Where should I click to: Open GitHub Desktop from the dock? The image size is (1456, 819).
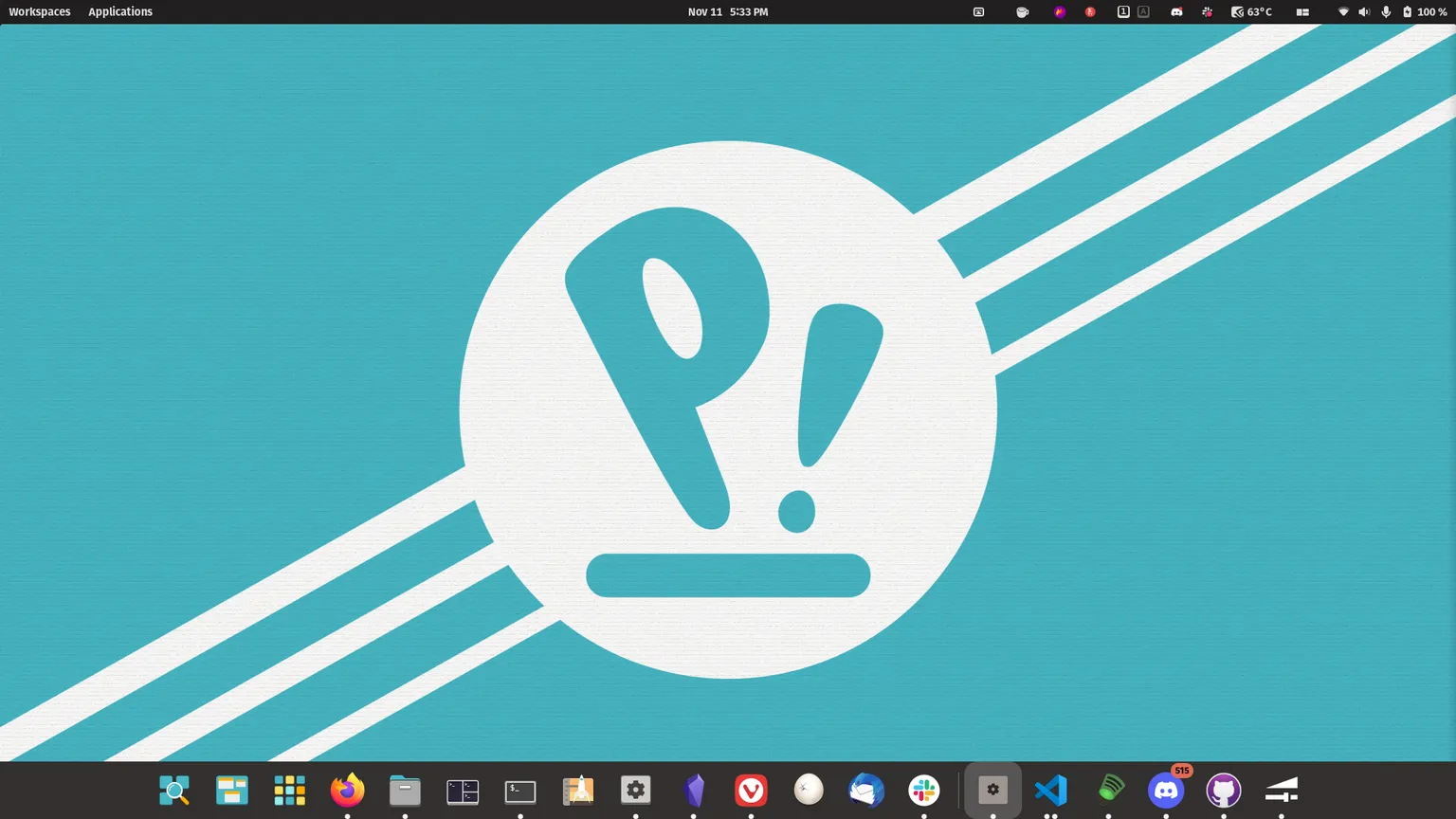click(1224, 790)
